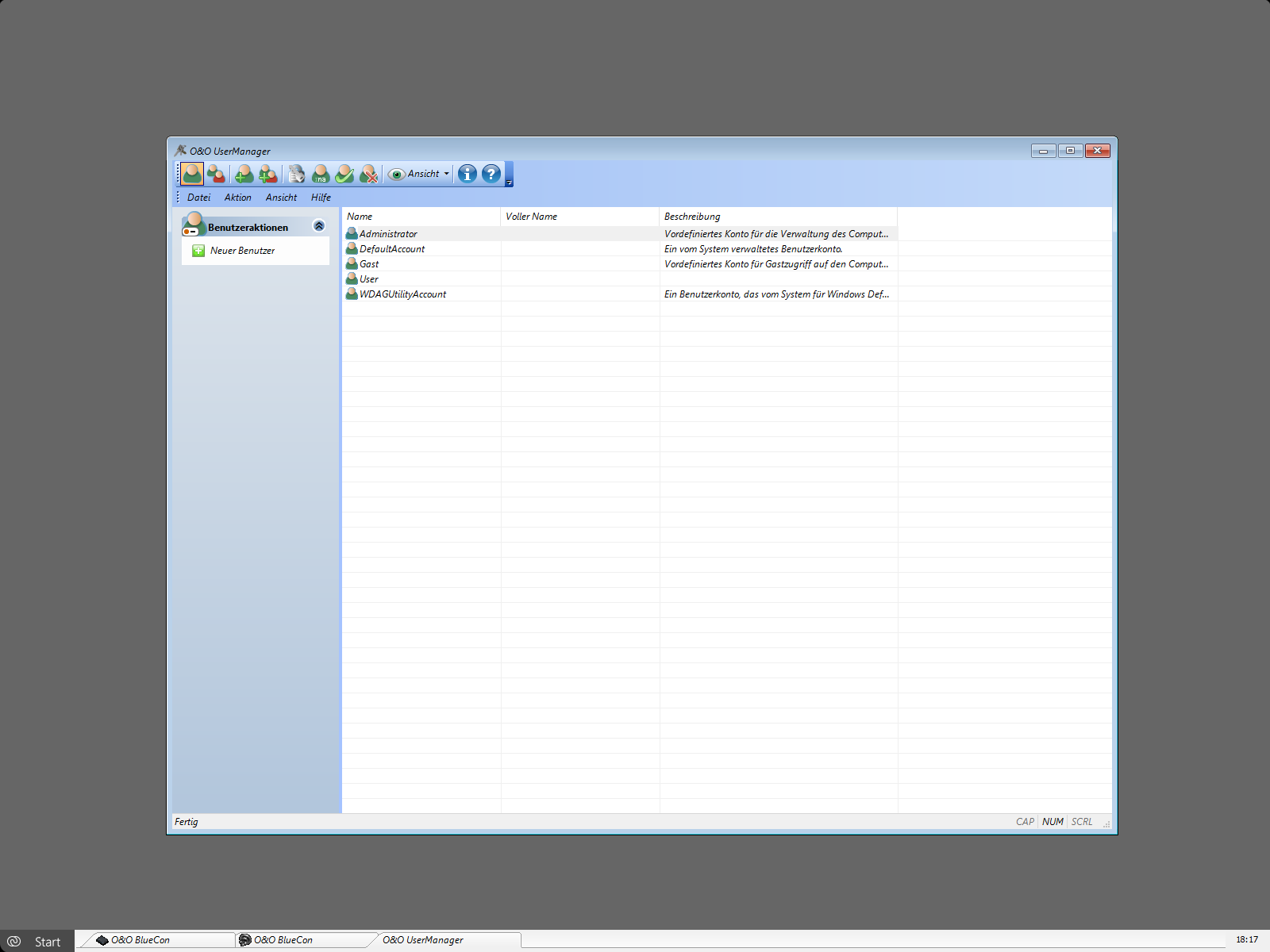Screen dimensions: 1270x952
Task: Click the enable user checkmark icon
Action: tap(344, 174)
